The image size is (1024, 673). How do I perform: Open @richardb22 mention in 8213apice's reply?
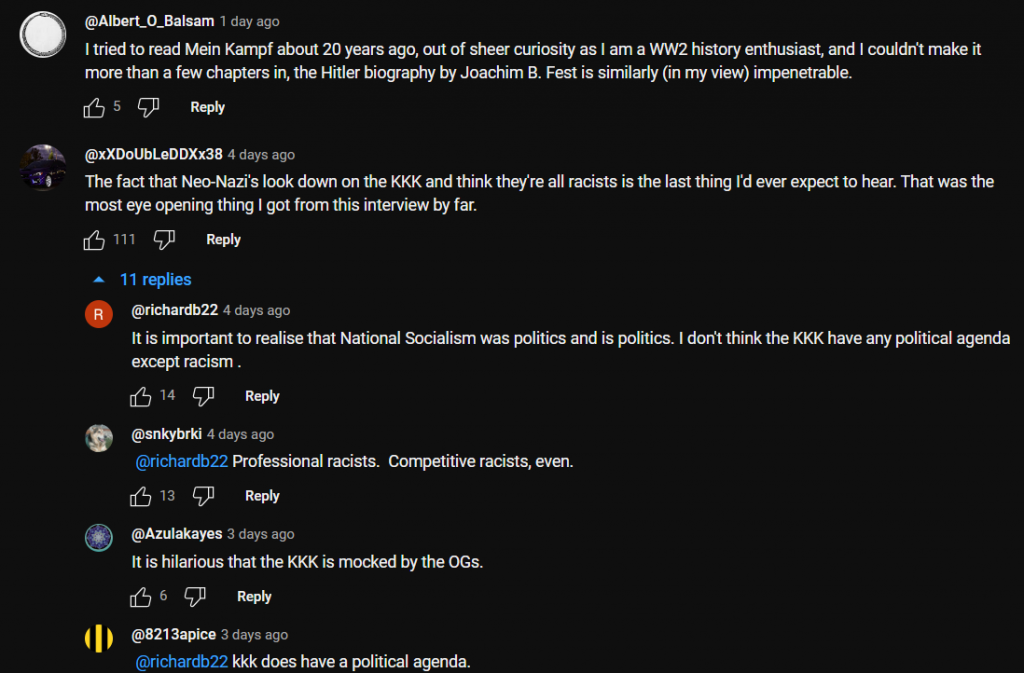tap(182, 662)
